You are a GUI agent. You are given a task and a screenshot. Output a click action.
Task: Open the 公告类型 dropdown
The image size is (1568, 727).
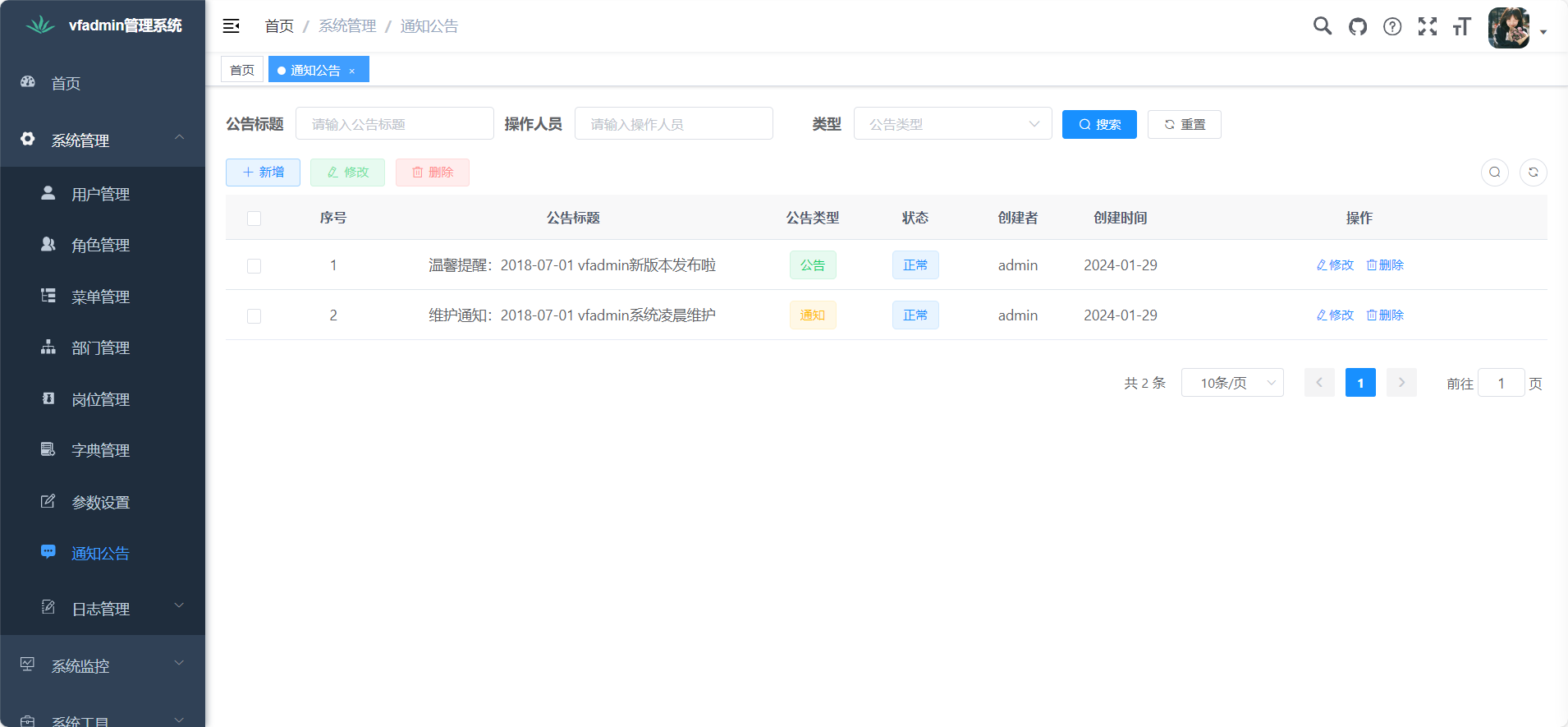pos(952,124)
